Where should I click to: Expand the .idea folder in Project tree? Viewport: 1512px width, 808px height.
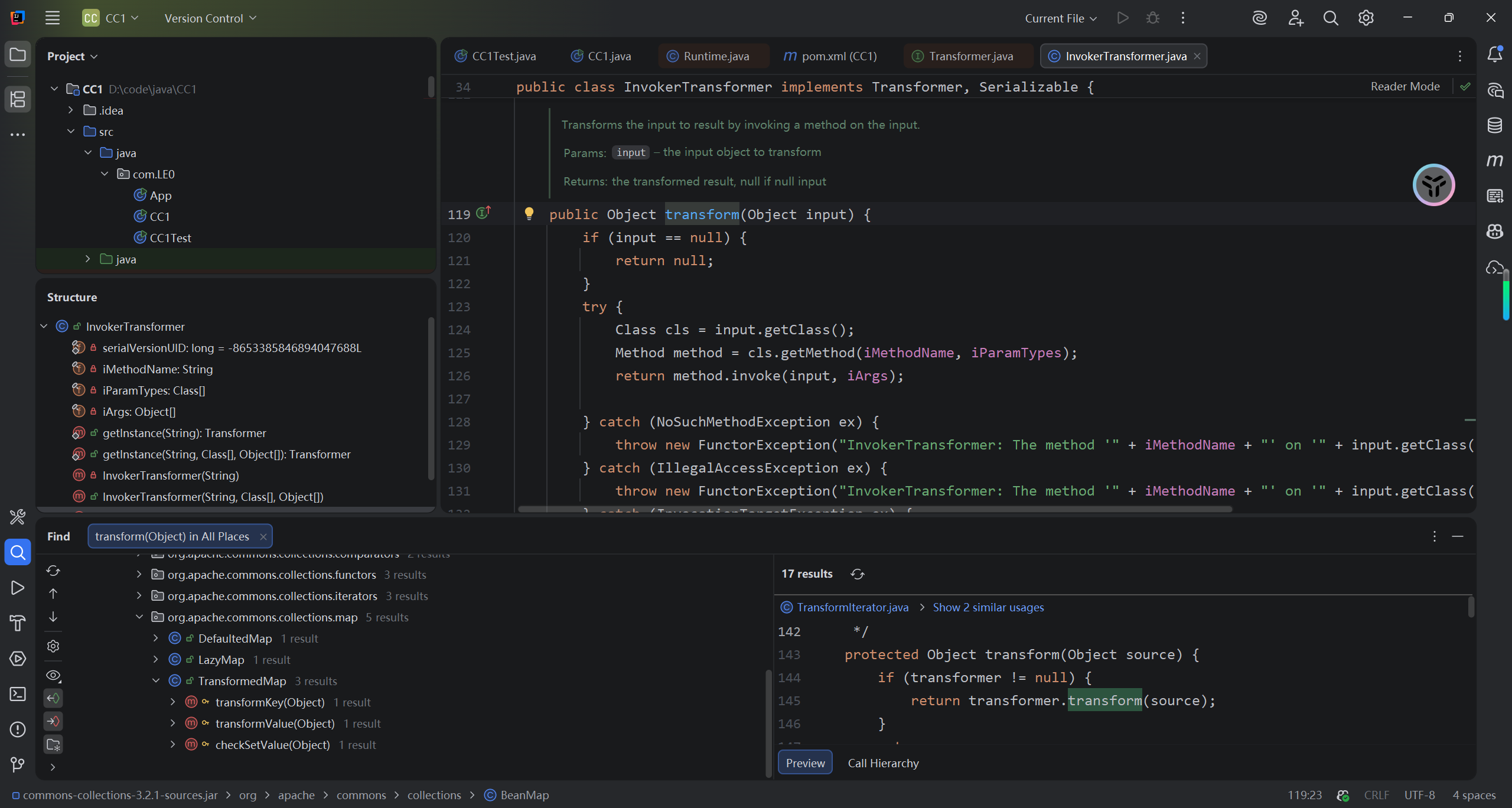tap(71, 110)
